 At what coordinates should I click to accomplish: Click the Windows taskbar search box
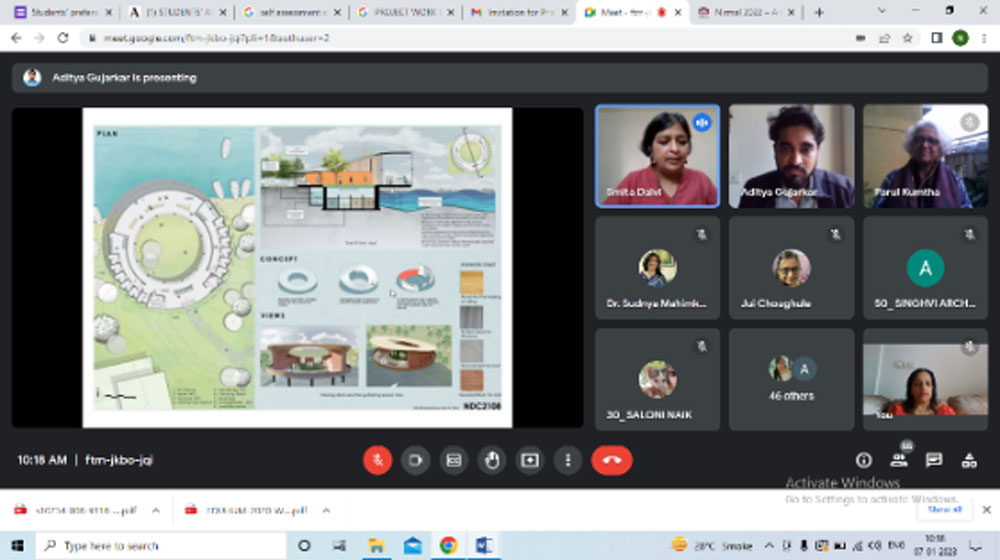[x=160, y=545]
